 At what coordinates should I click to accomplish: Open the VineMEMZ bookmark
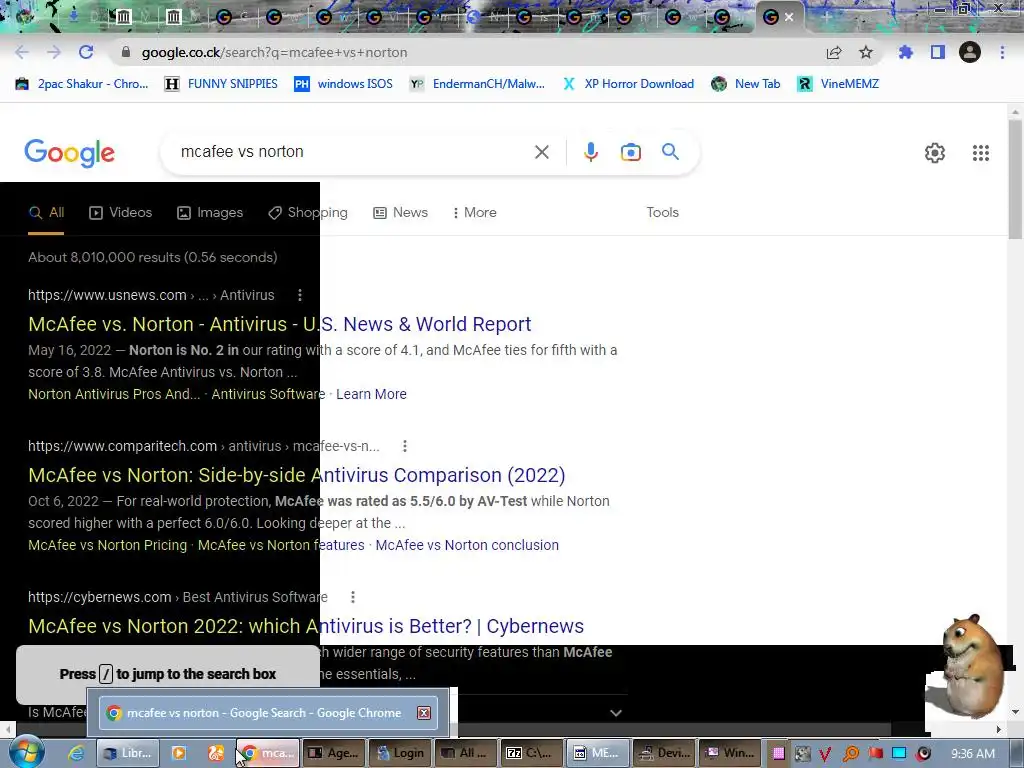click(838, 84)
